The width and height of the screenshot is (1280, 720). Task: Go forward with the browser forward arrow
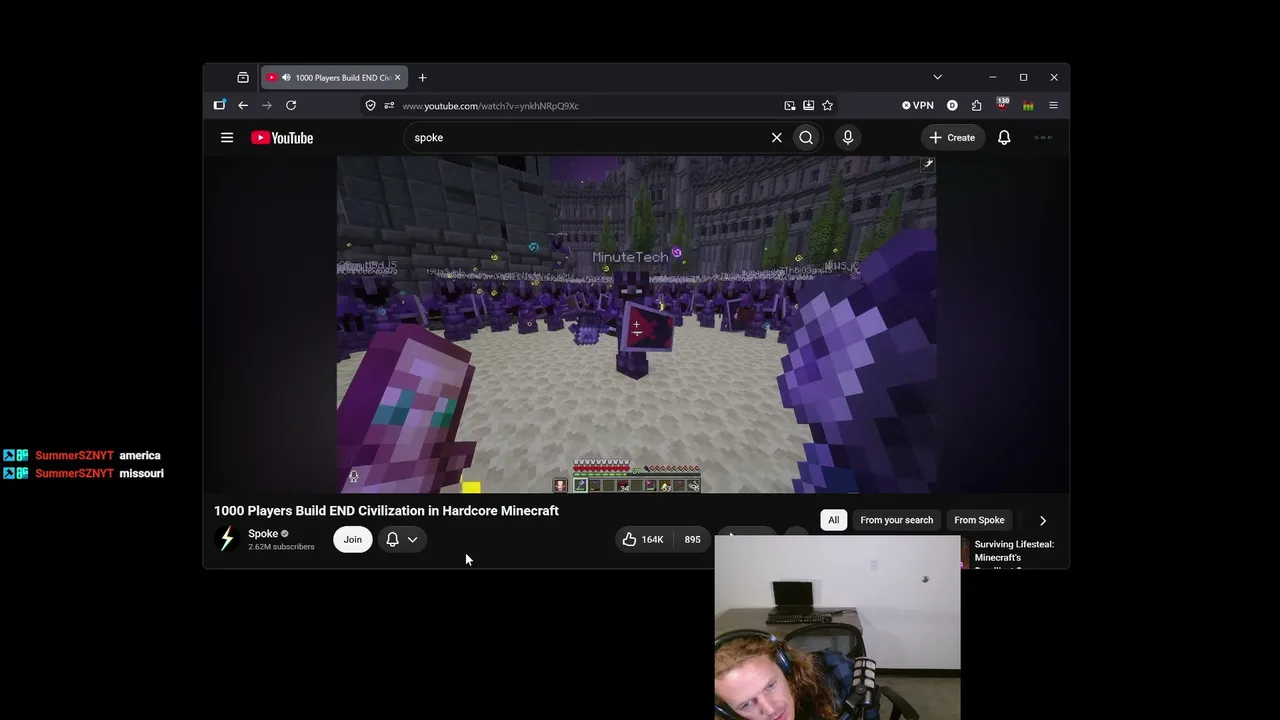coord(267,105)
